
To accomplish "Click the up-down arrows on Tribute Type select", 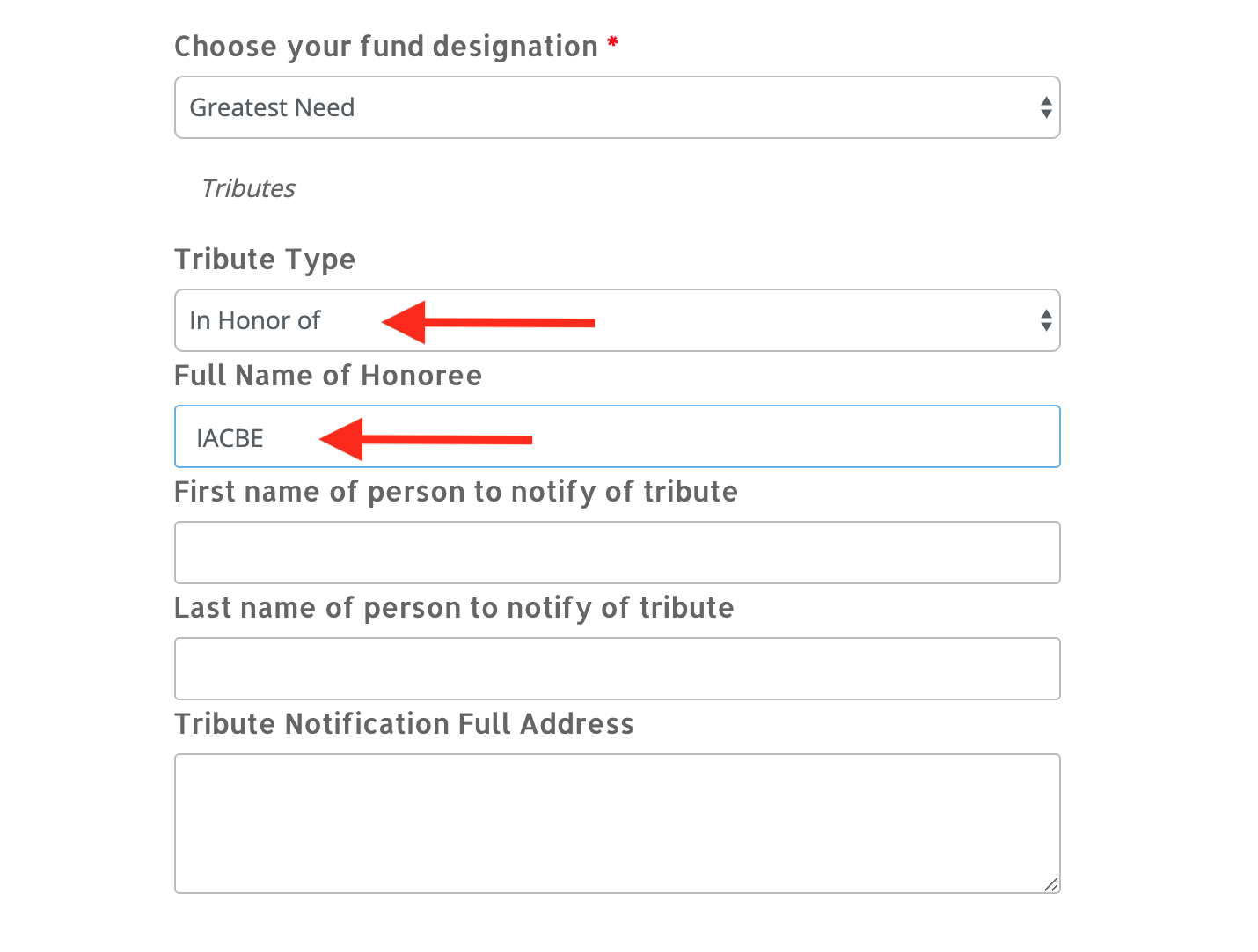I will pyautogui.click(x=1045, y=320).
